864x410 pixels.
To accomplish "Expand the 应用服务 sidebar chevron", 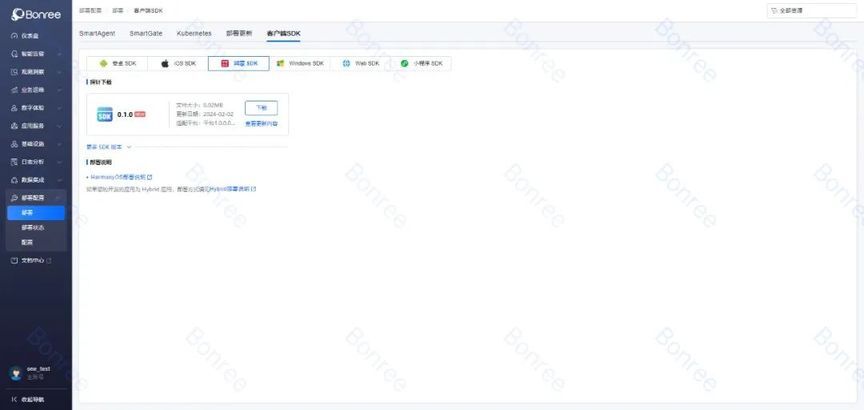I will (59, 126).
